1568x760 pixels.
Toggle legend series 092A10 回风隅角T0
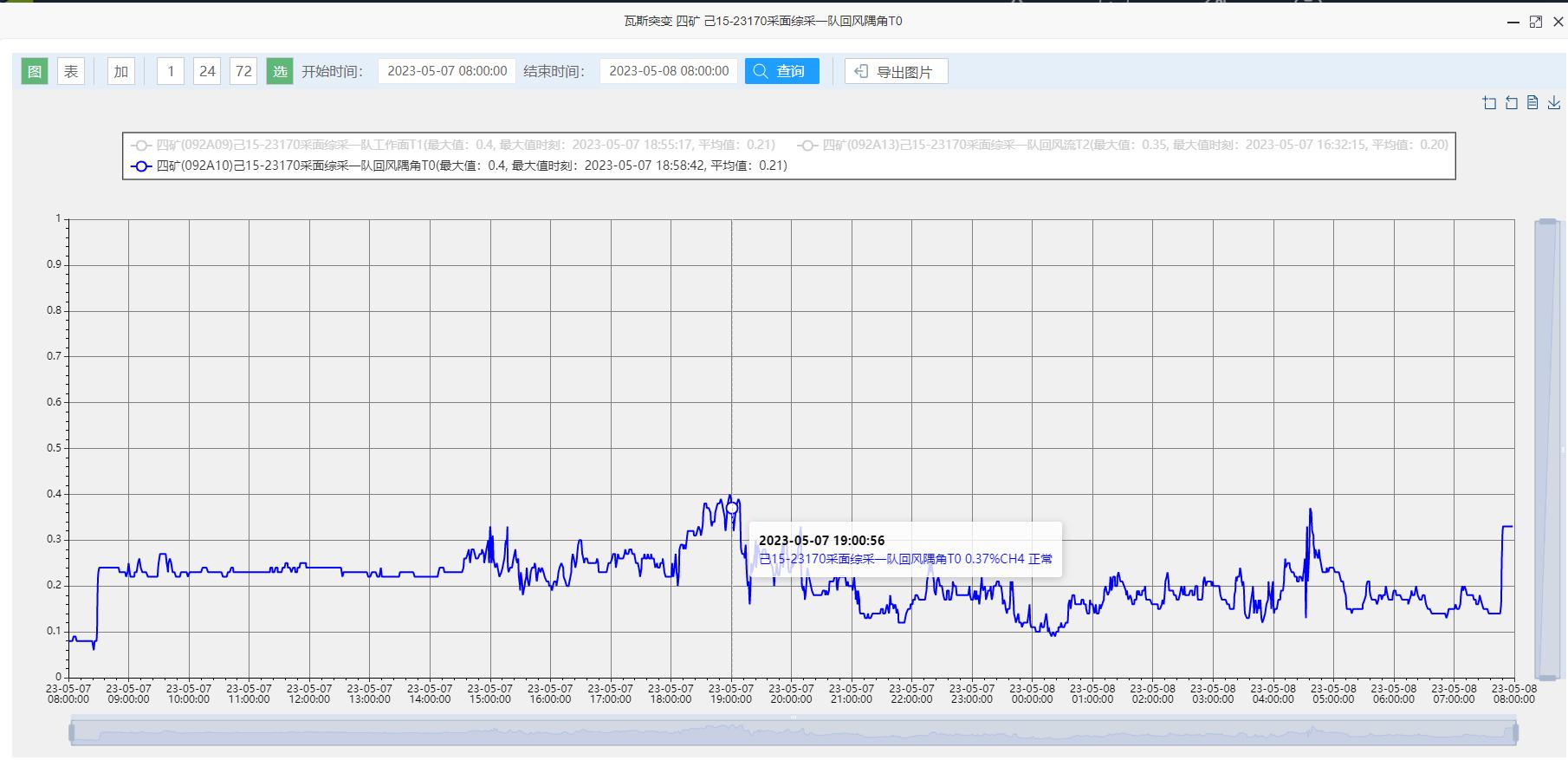point(459,166)
